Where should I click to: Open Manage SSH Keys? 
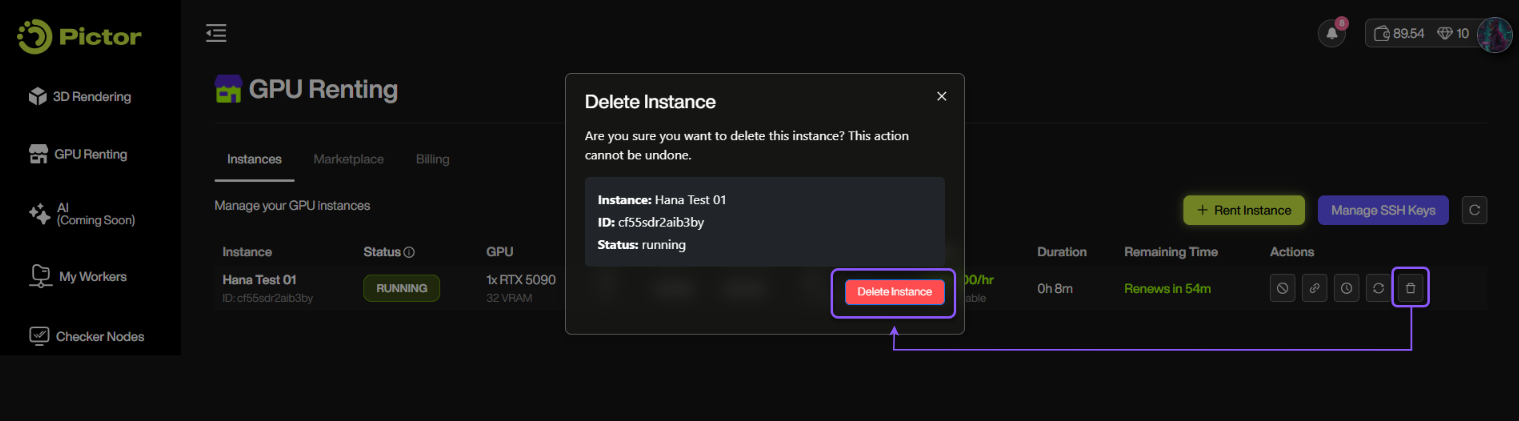point(1382,210)
